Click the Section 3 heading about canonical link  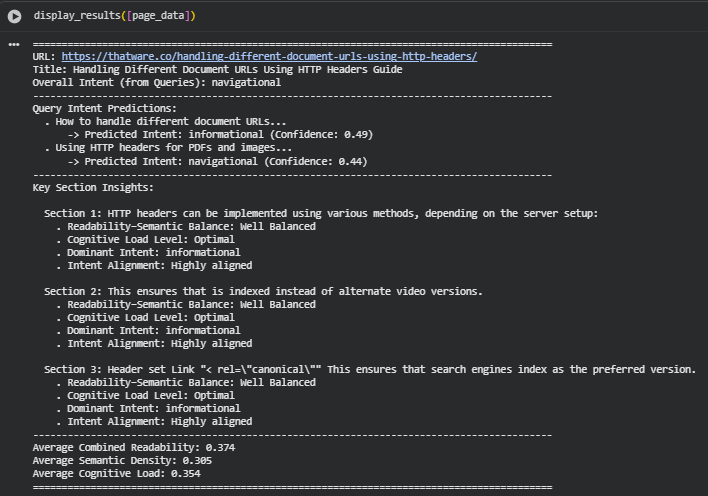(x=369, y=369)
